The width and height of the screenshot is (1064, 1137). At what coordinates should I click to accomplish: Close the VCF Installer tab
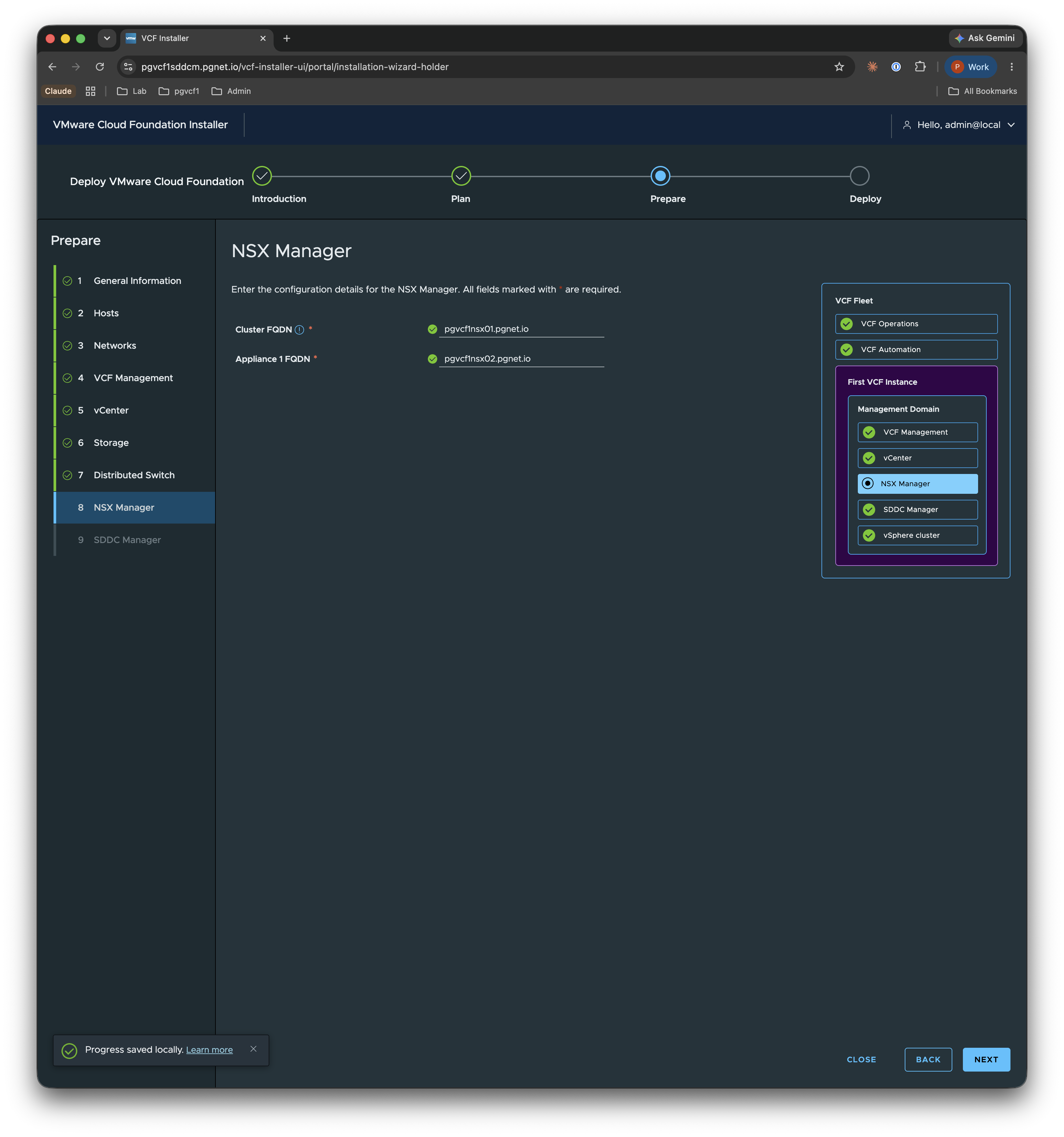(262, 38)
